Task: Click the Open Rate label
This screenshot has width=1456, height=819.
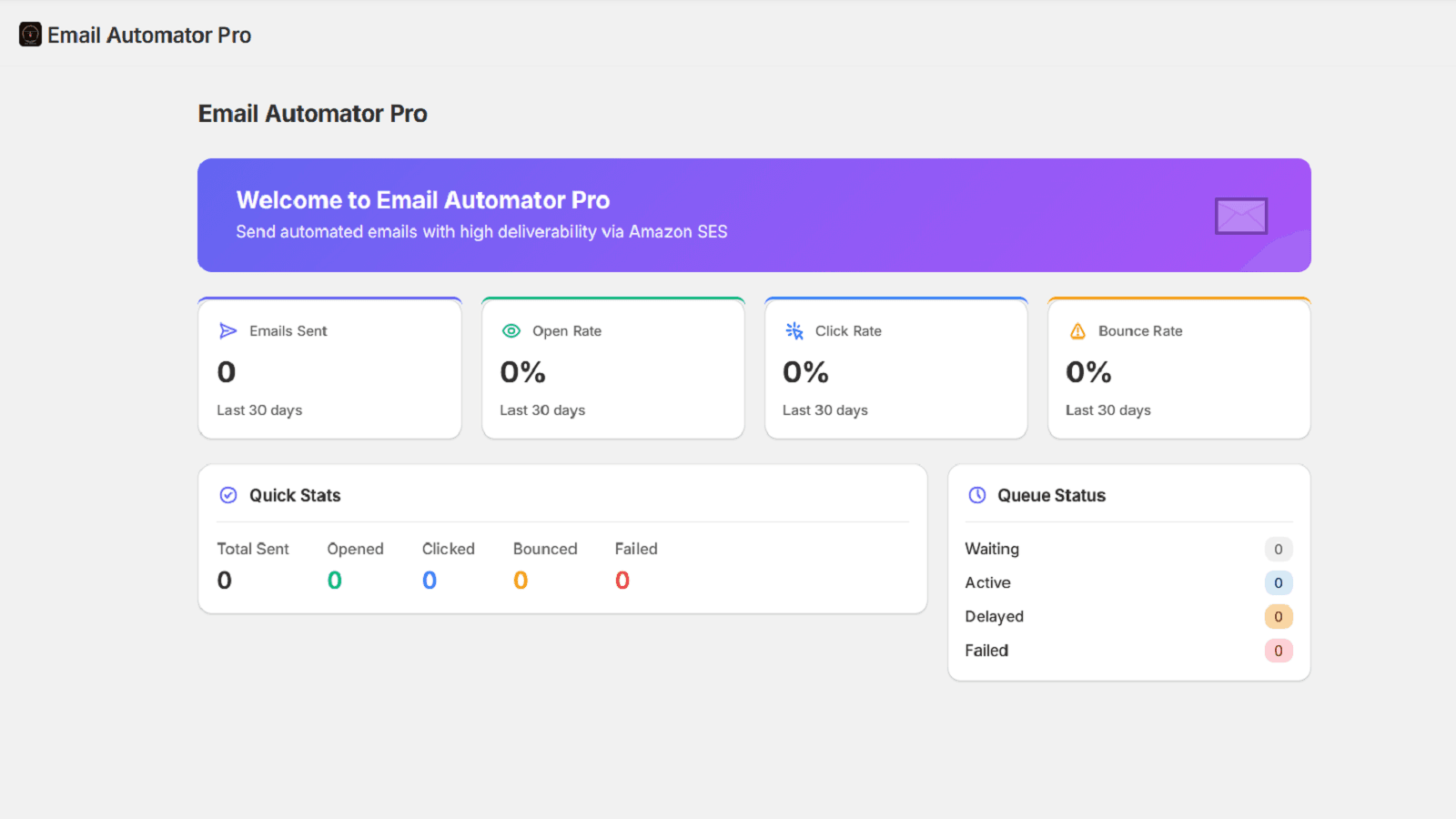Action: click(x=567, y=331)
